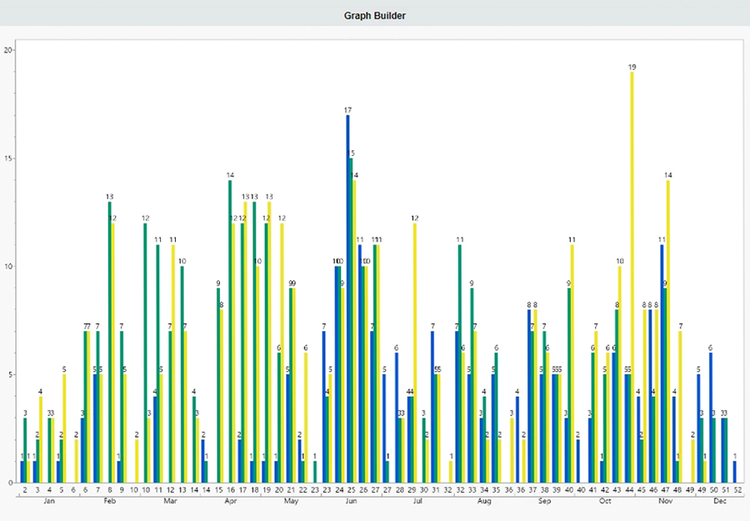Click the yellow bar labeled 14 in November

coord(668,330)
